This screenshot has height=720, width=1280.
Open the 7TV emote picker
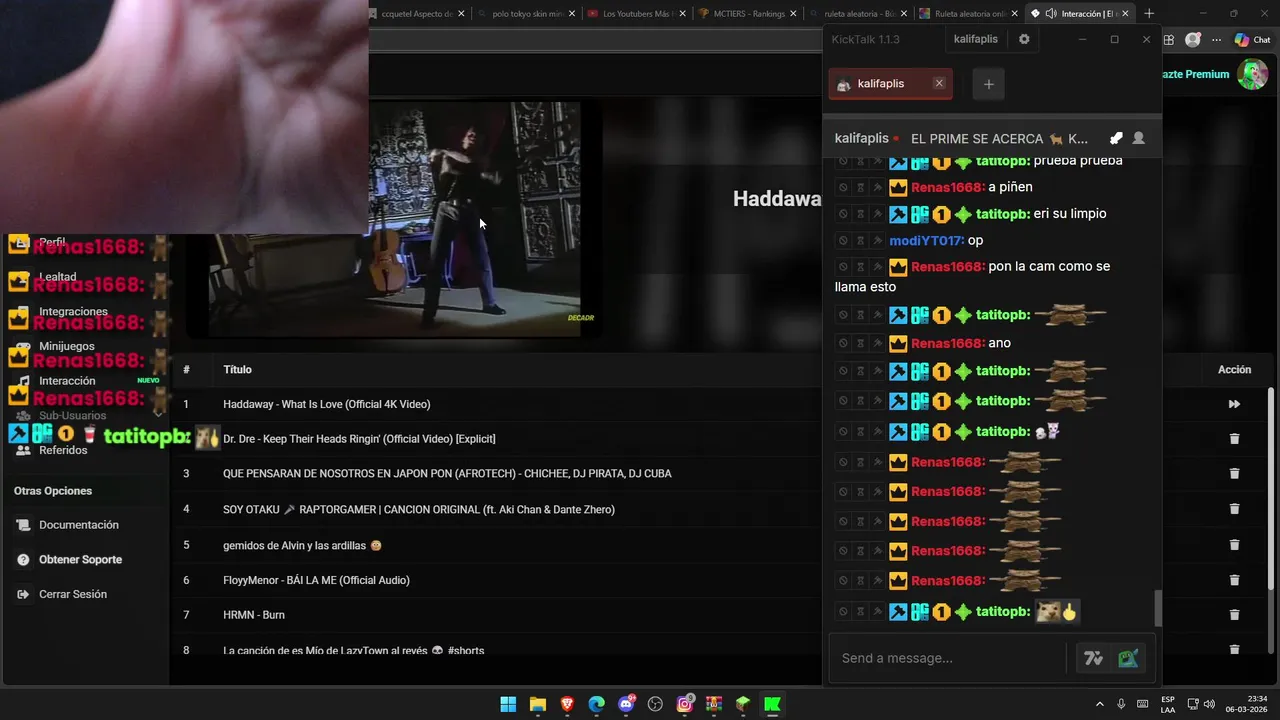[1093, 658]
